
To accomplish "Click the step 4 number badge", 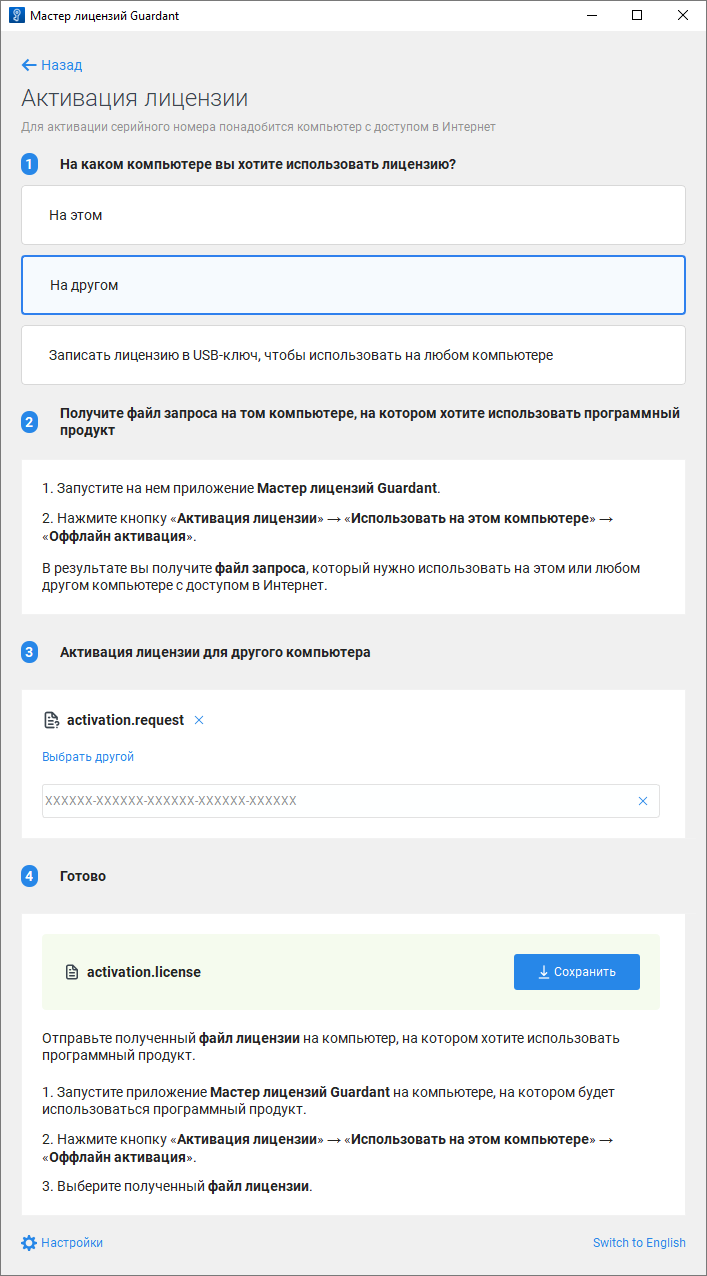I will pos(30,876).
